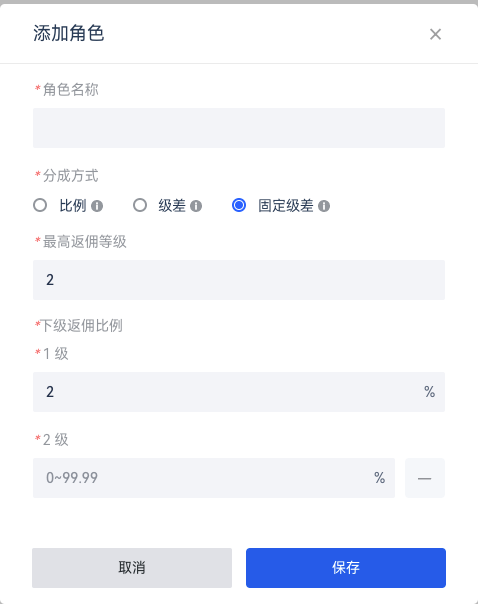The height and width of the screenshot is (604, 478).
Task: Focus the 角色名称 text field
Action: 239,128
